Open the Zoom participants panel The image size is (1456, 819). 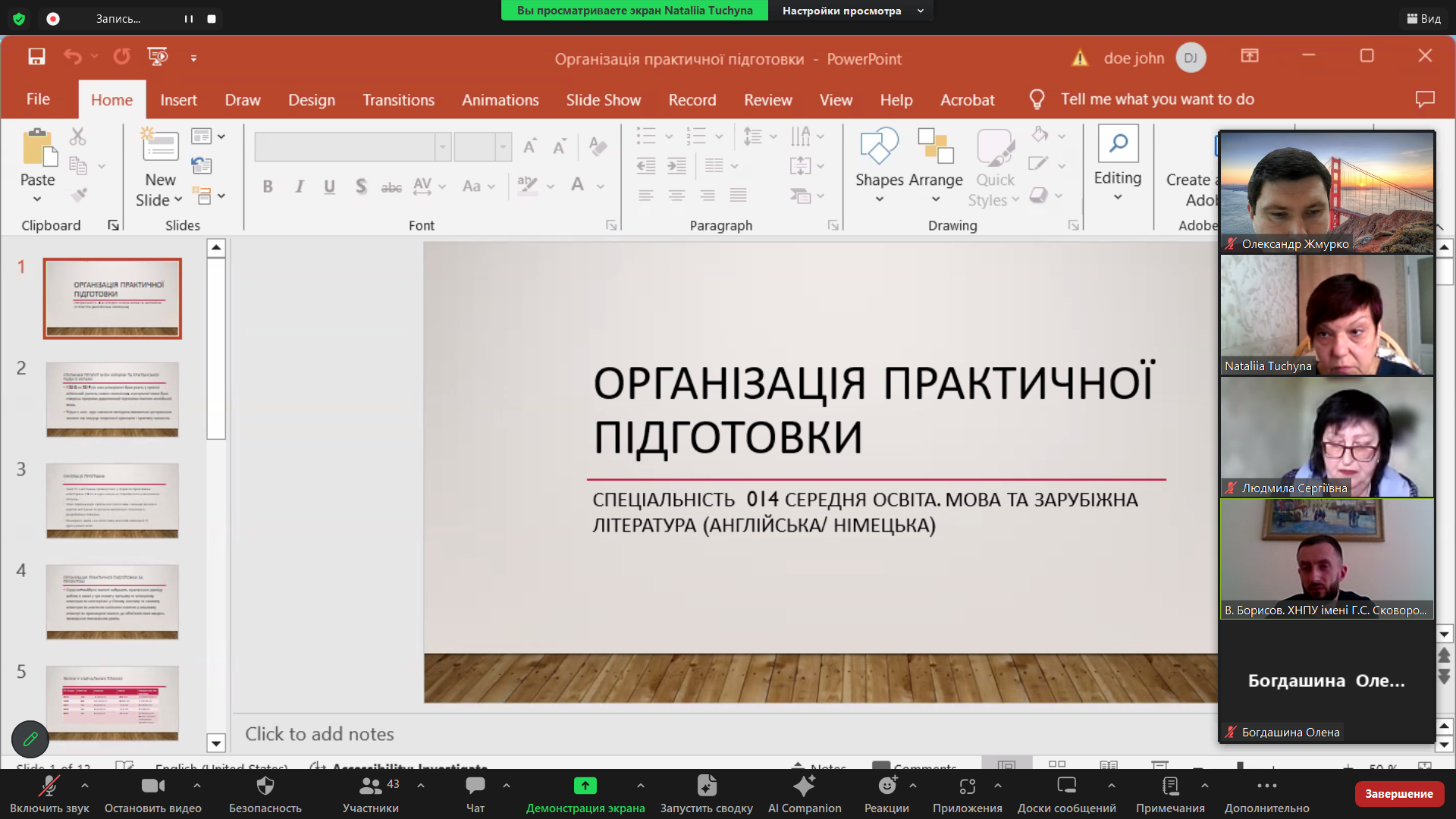[x=371, y=793]
